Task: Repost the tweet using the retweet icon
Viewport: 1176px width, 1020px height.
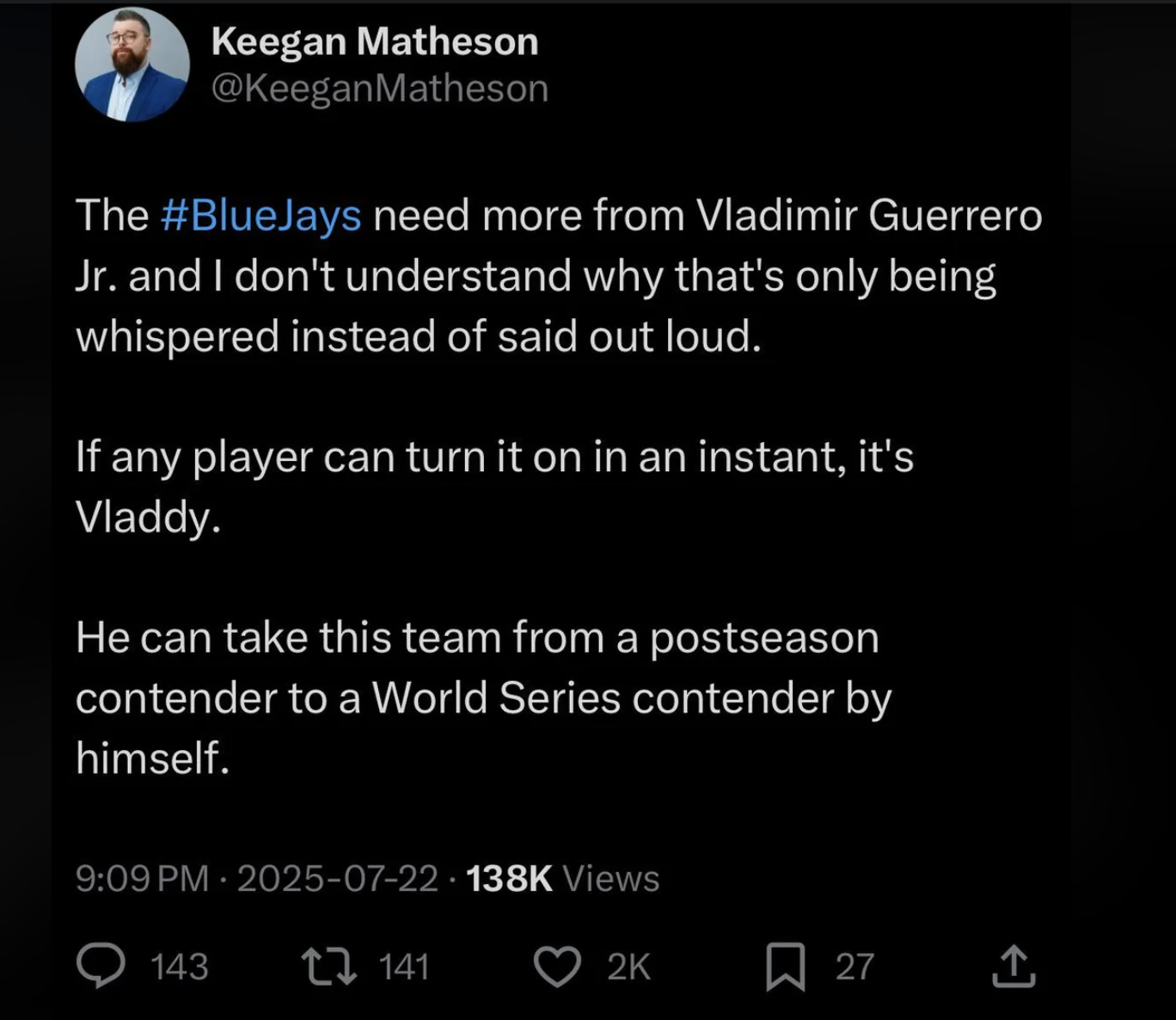Action: click(x=328, y=966)
